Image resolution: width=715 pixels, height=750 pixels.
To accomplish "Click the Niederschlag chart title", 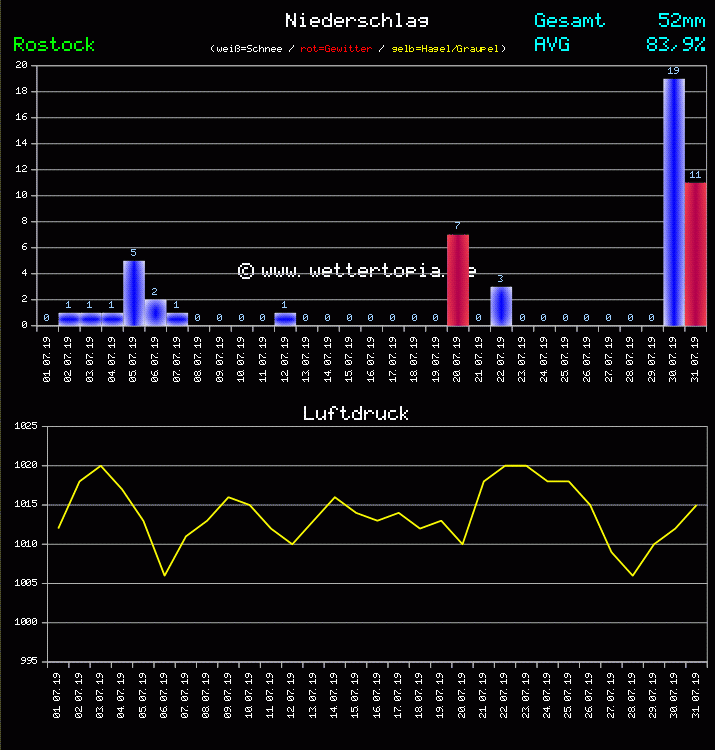I will tap(357, 20).
